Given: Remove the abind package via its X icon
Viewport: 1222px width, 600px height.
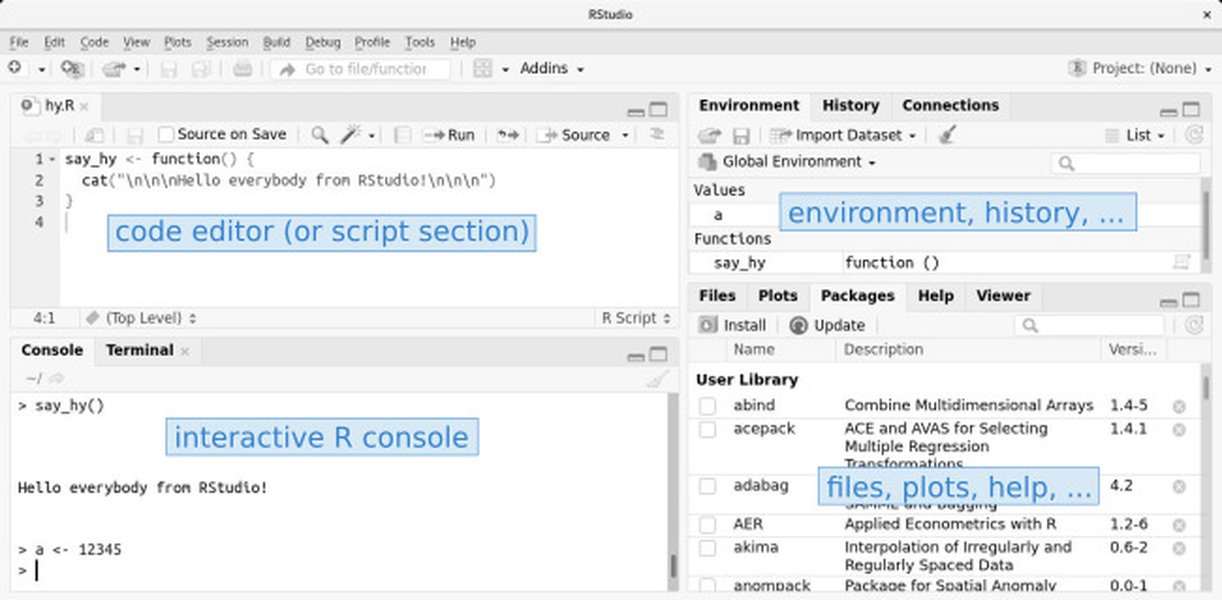Looking at the screenshot, I should tap(1179, 406).
